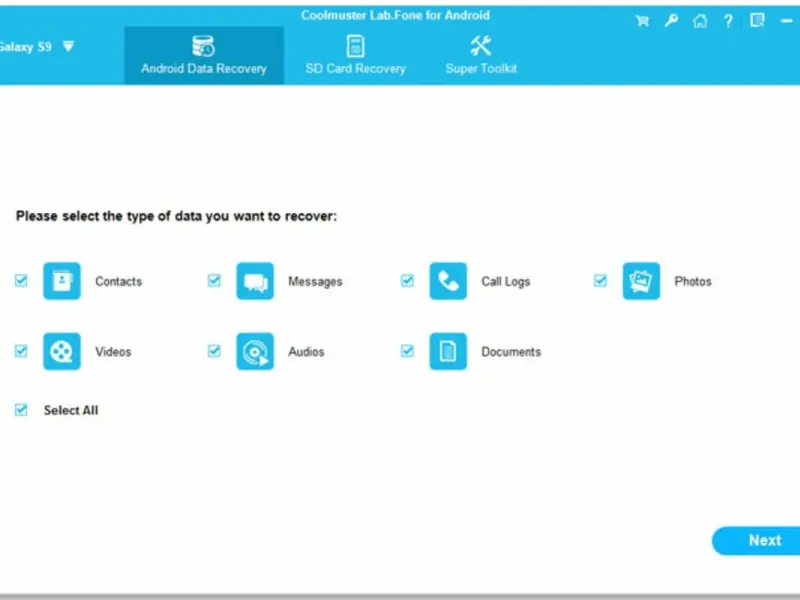800x600 pixels.
Task: Click the Select All label
Action: coord(71,410)
